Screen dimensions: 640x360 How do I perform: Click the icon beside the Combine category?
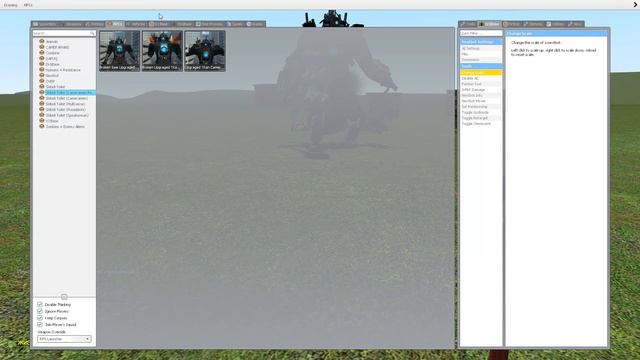coord(42,53)
